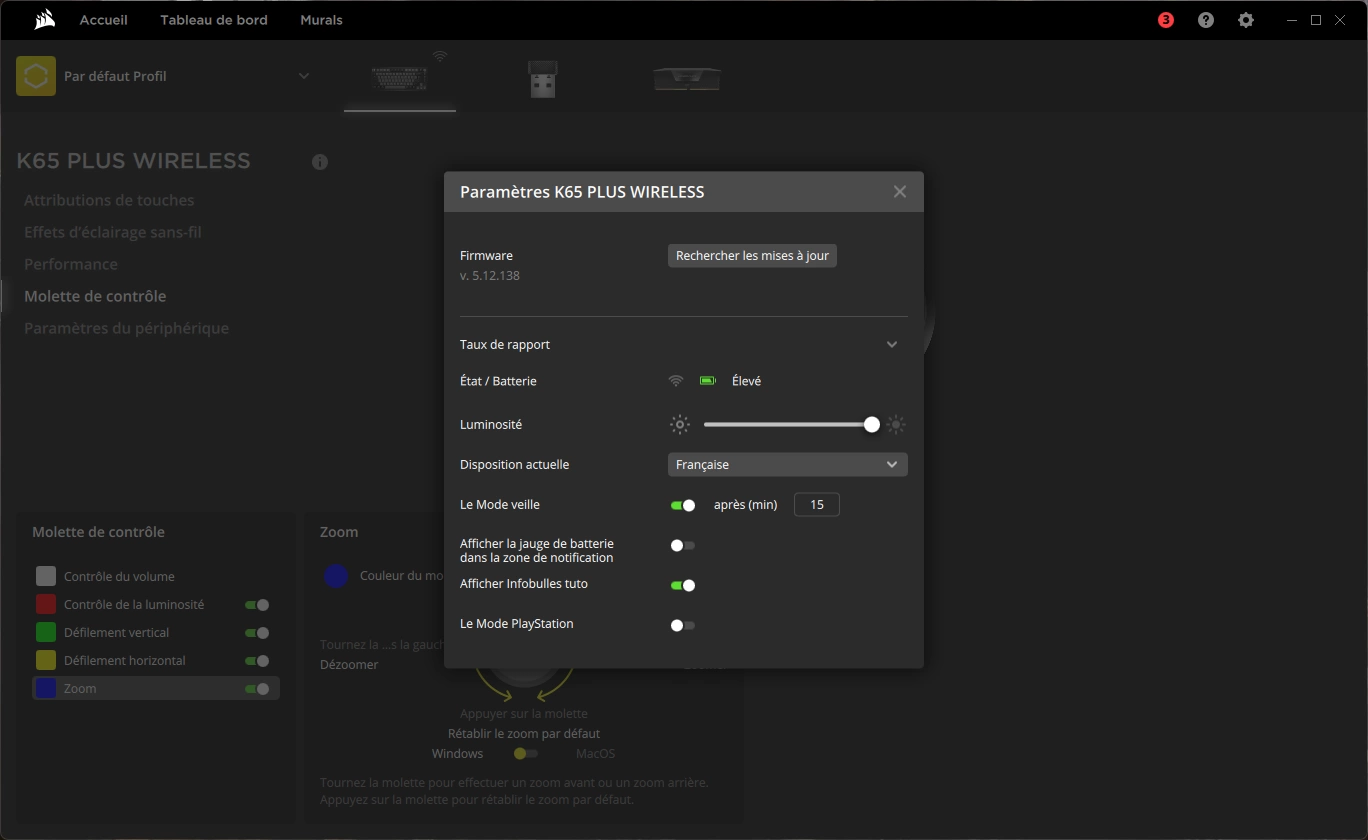This screenshot has height=840, width=1368.
Task: Enable battery gauge in notification area
Action: [683, 546]
